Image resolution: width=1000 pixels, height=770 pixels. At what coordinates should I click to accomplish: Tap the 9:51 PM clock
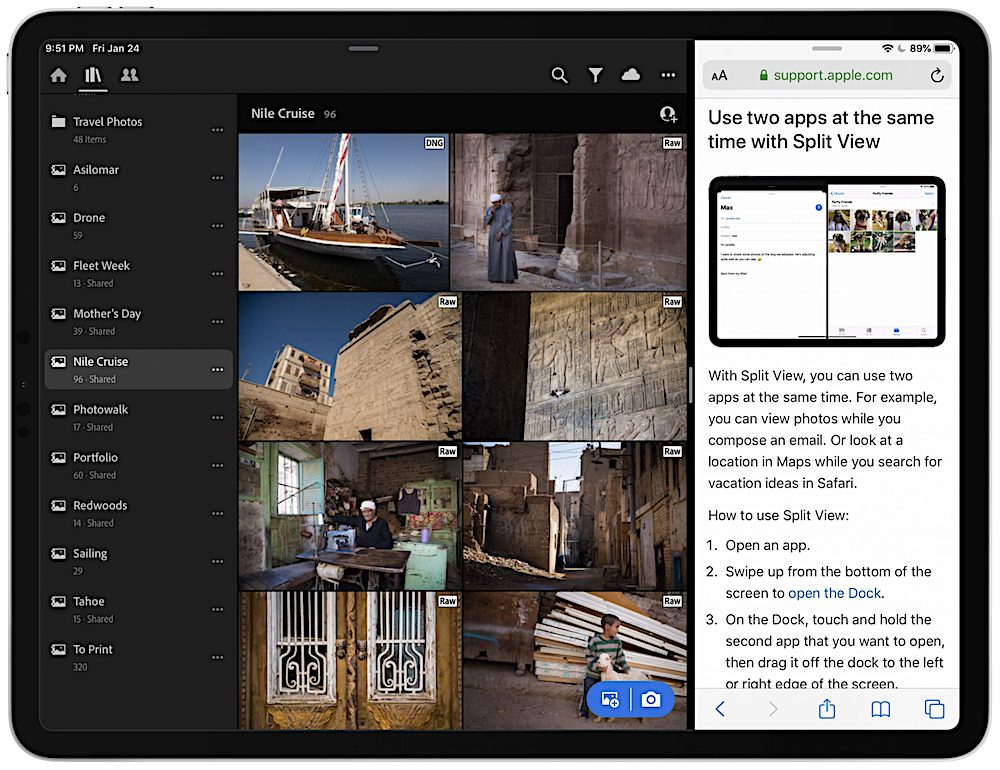(64, 48)
